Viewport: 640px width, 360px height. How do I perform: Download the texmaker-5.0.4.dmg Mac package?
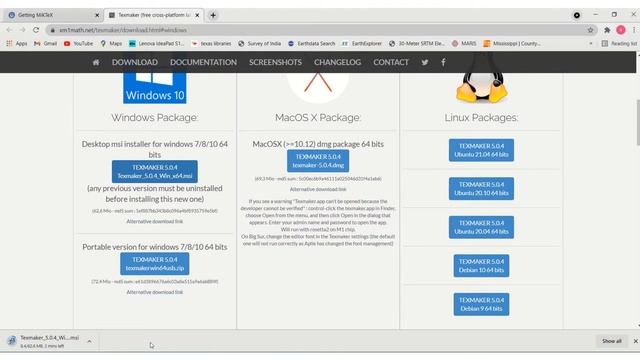[318, 161]
